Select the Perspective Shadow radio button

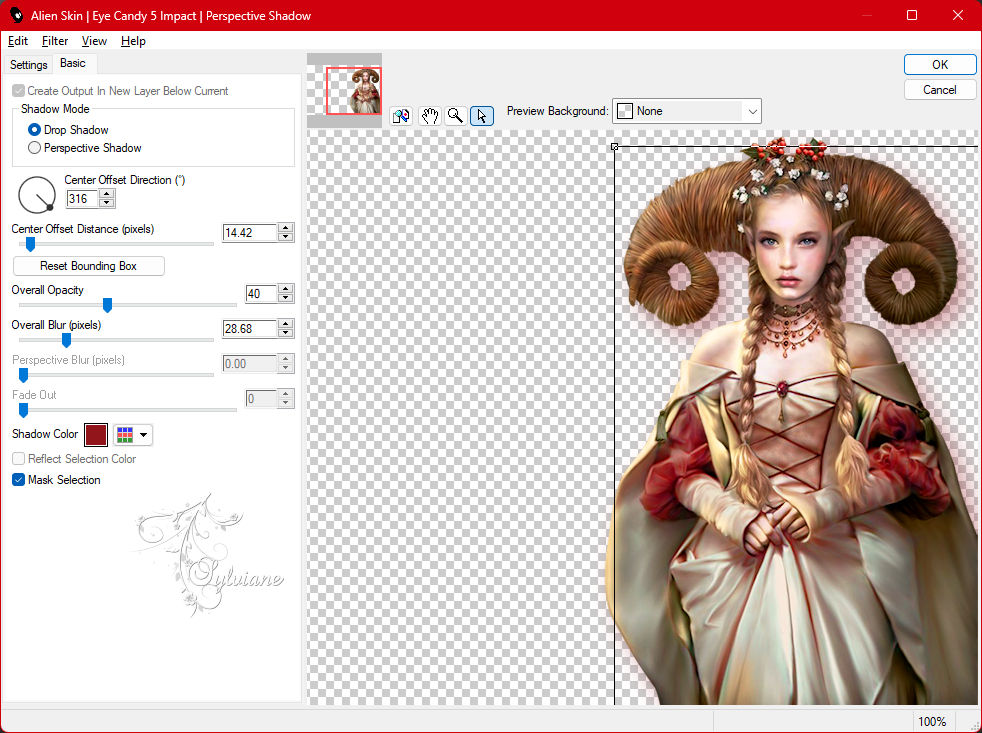coord(34,148)
